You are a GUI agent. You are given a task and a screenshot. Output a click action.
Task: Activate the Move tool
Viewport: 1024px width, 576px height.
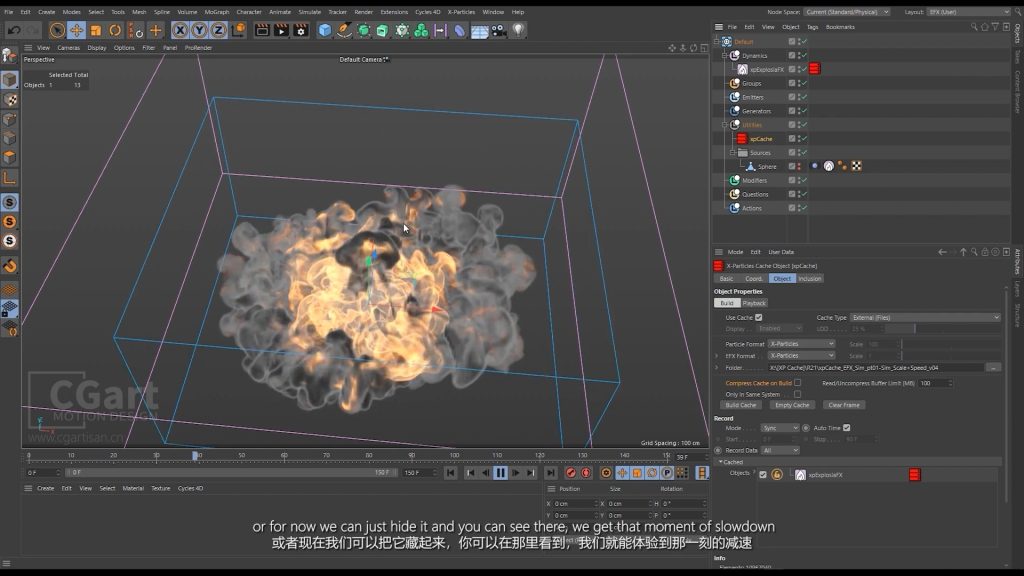point(76,30)
